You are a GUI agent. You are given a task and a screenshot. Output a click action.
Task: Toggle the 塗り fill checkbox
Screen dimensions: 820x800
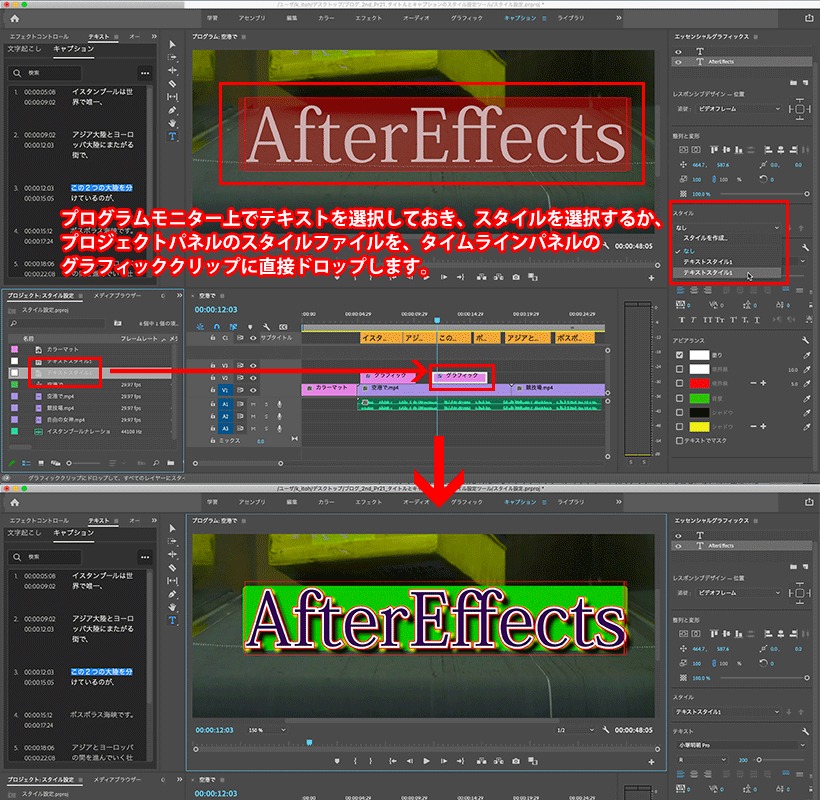679,355
